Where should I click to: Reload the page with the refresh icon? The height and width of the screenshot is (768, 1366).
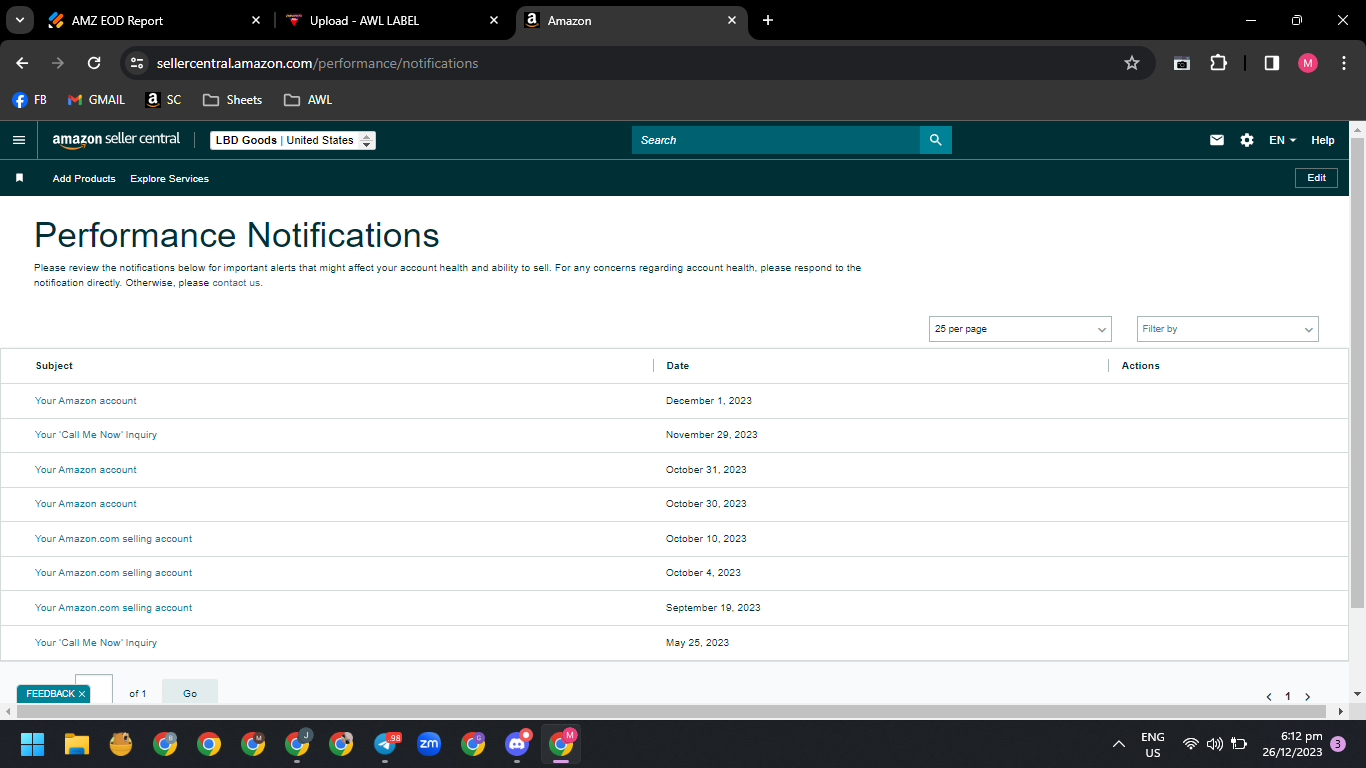pyautogui.click(x=94, y=63)
